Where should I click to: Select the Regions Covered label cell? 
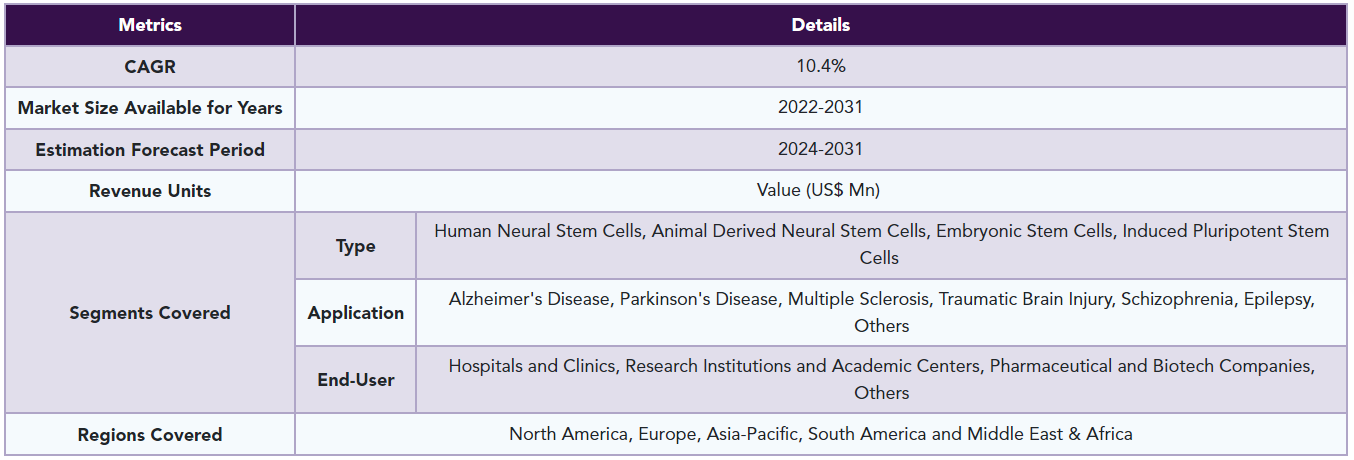(x=150, y=435)
